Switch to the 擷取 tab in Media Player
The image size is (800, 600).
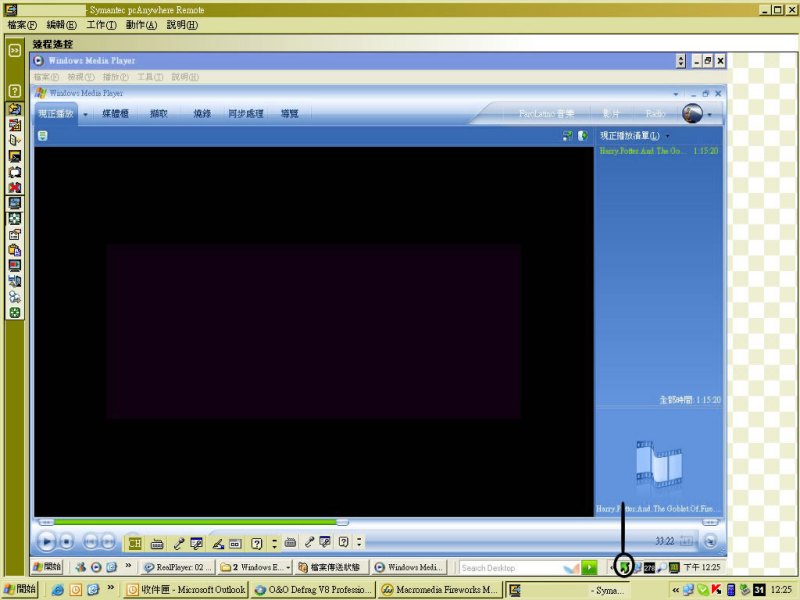tap(159, 114)
